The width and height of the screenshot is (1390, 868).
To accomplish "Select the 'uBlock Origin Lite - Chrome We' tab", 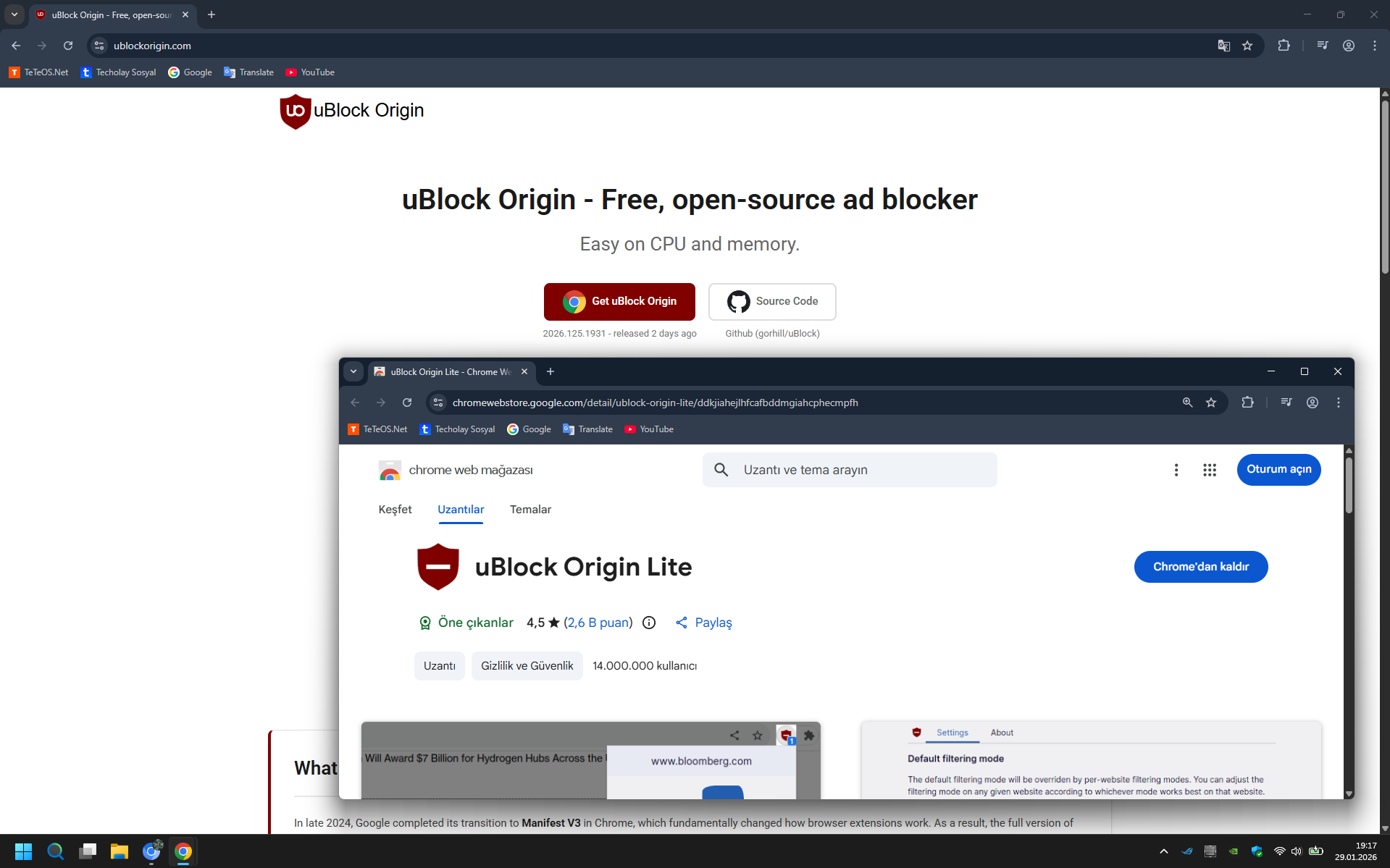I will click(x=451, y=372).
